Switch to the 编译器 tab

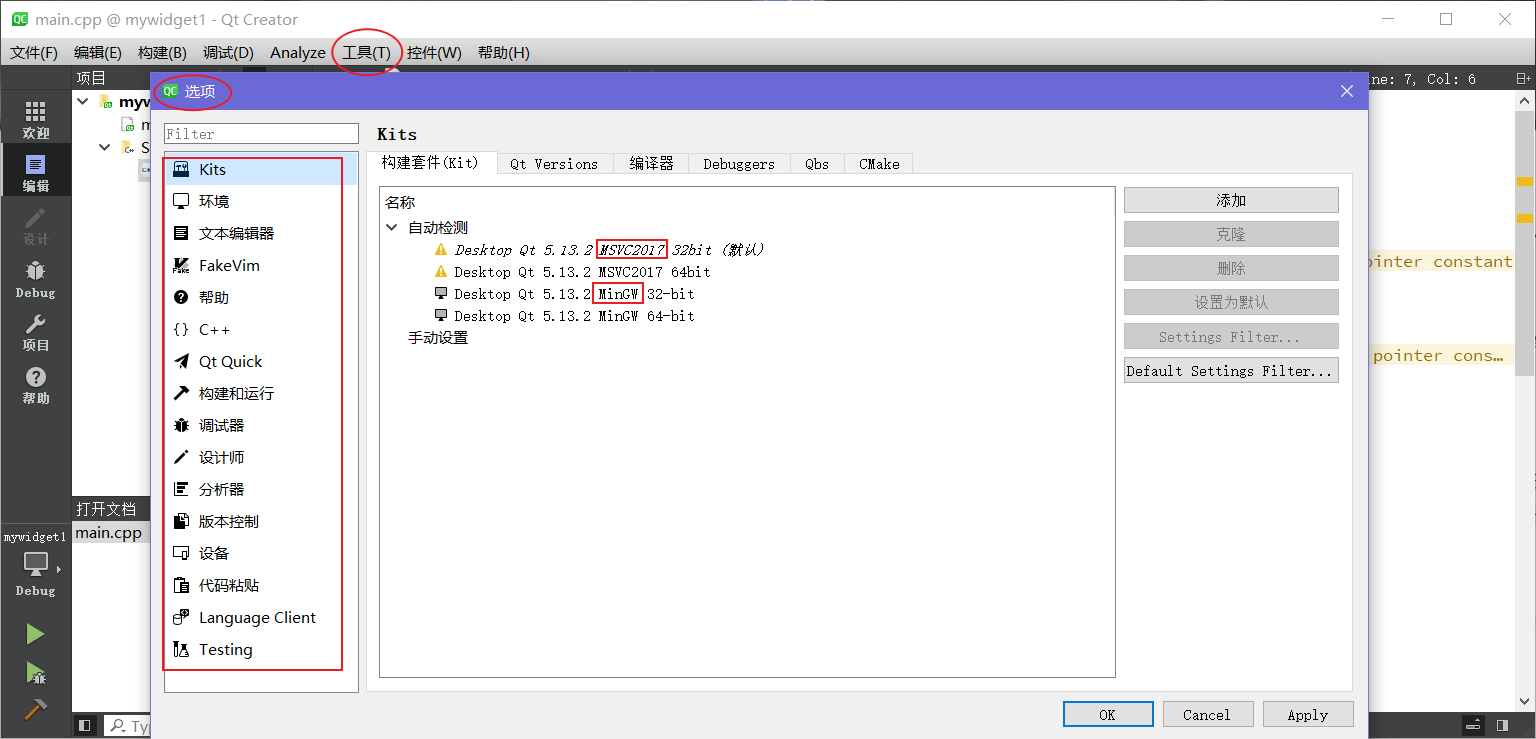(652, 164)
